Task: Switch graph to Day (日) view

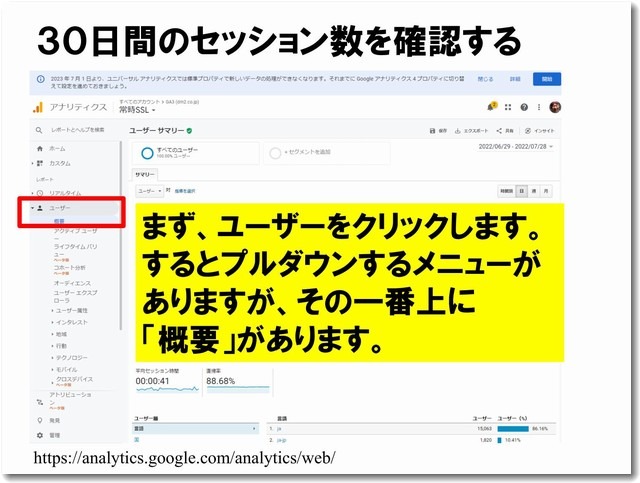Action: click(522, 191)
